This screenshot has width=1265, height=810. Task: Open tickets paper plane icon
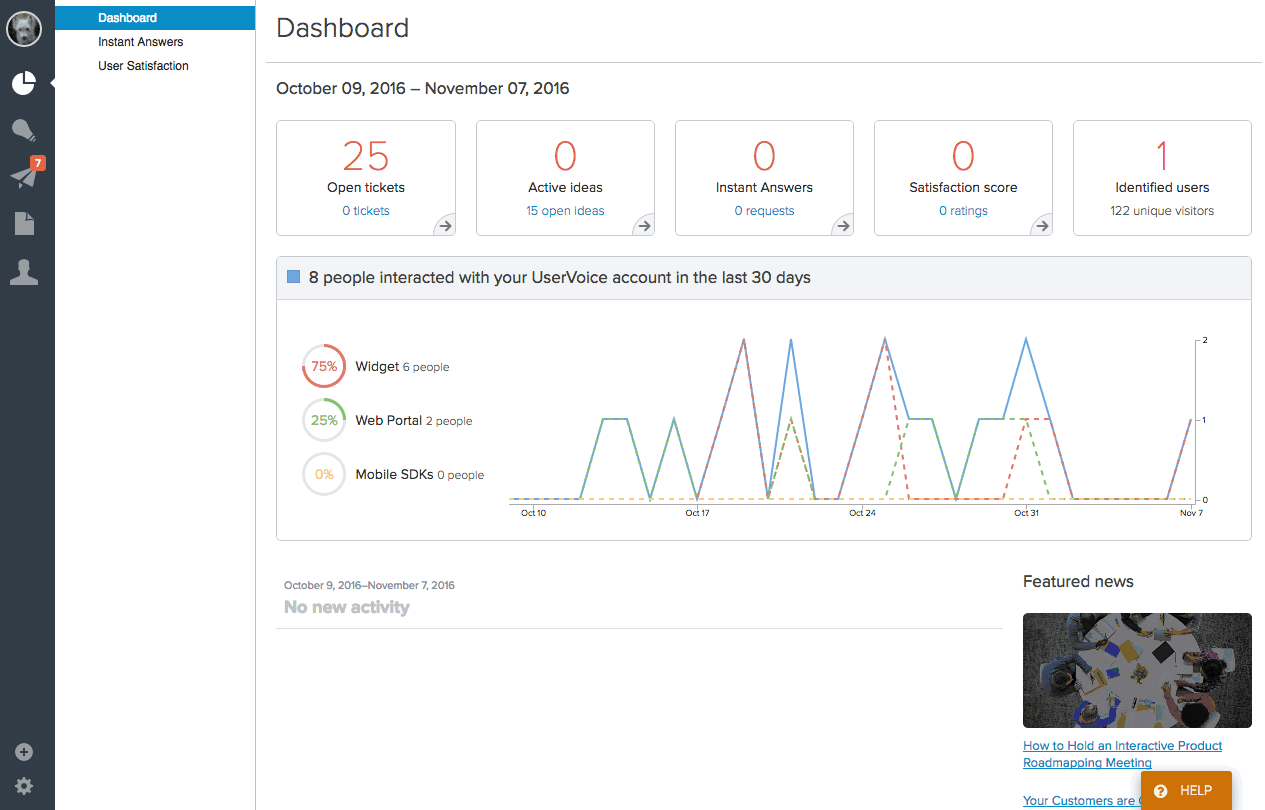[24, 177]
